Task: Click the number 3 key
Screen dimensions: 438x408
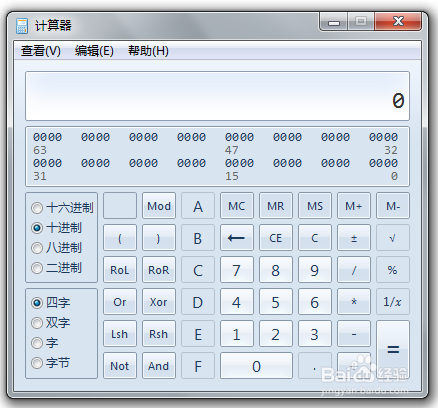Action: [x=315, y=334]
